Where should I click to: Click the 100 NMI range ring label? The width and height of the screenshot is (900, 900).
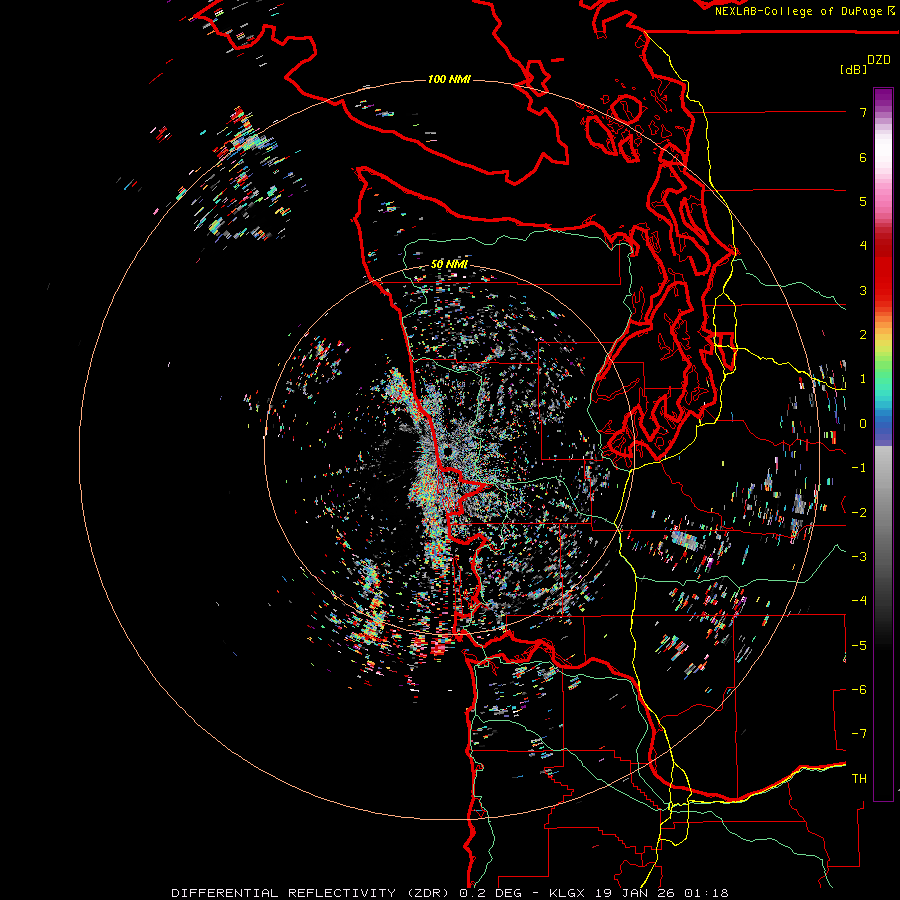pyautogui.click(x=449, y=79)
